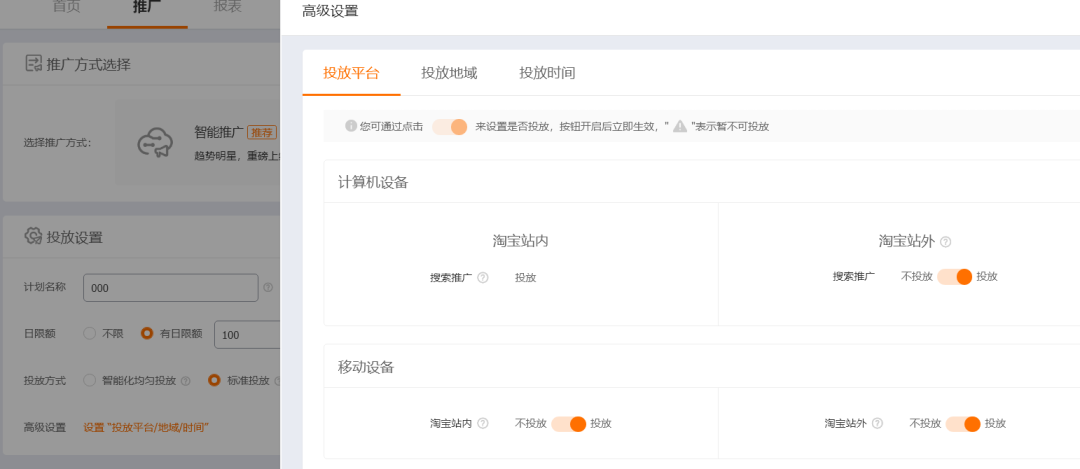Screen dimensions: 1080x469
Task: Click help icon next to 淘宝站外 heading
Action: pyautogui.click(x=945, y=242)
